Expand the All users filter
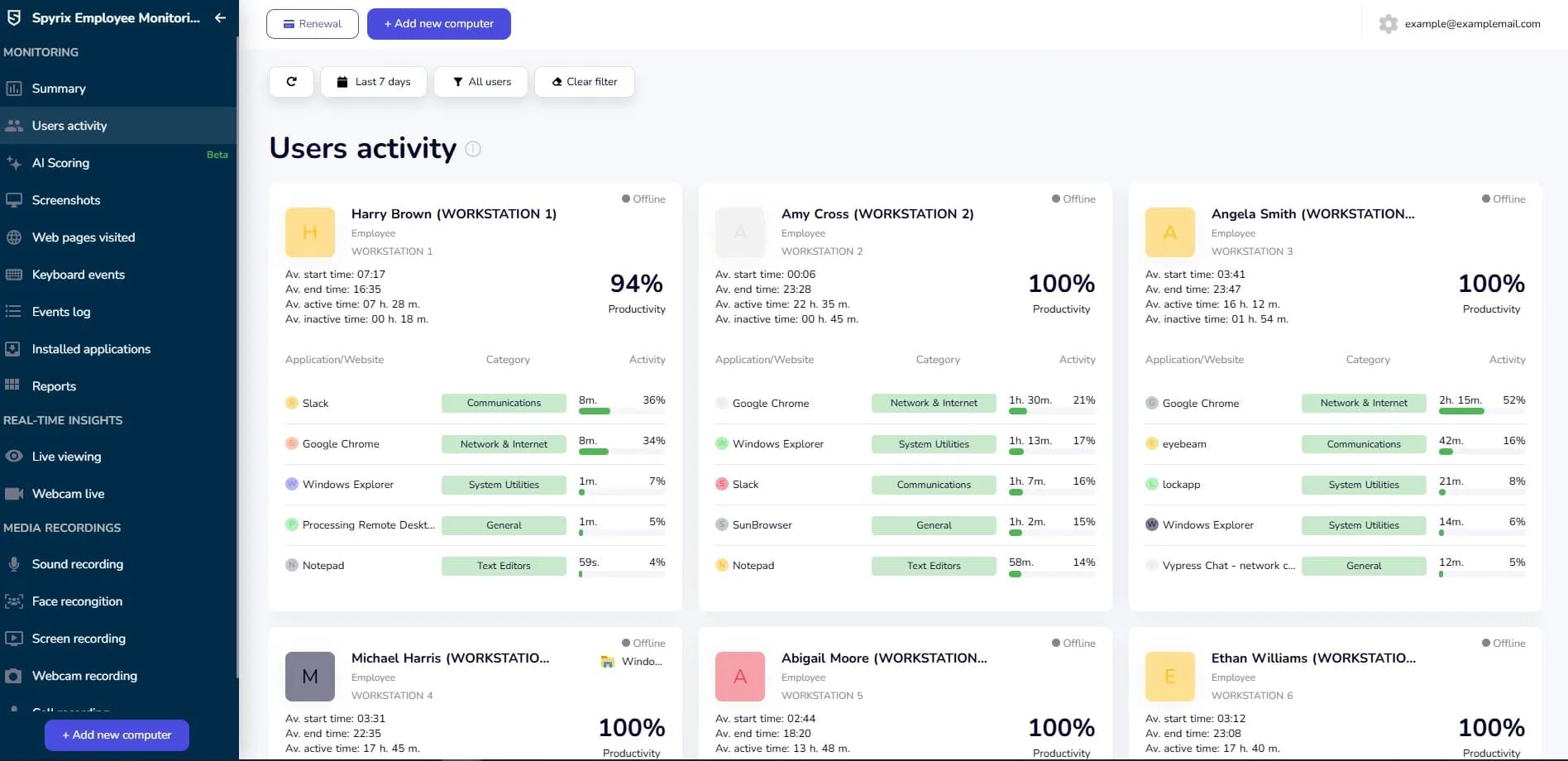The width and height of the screenshot is (1568, 761). (x=481, y=82)
